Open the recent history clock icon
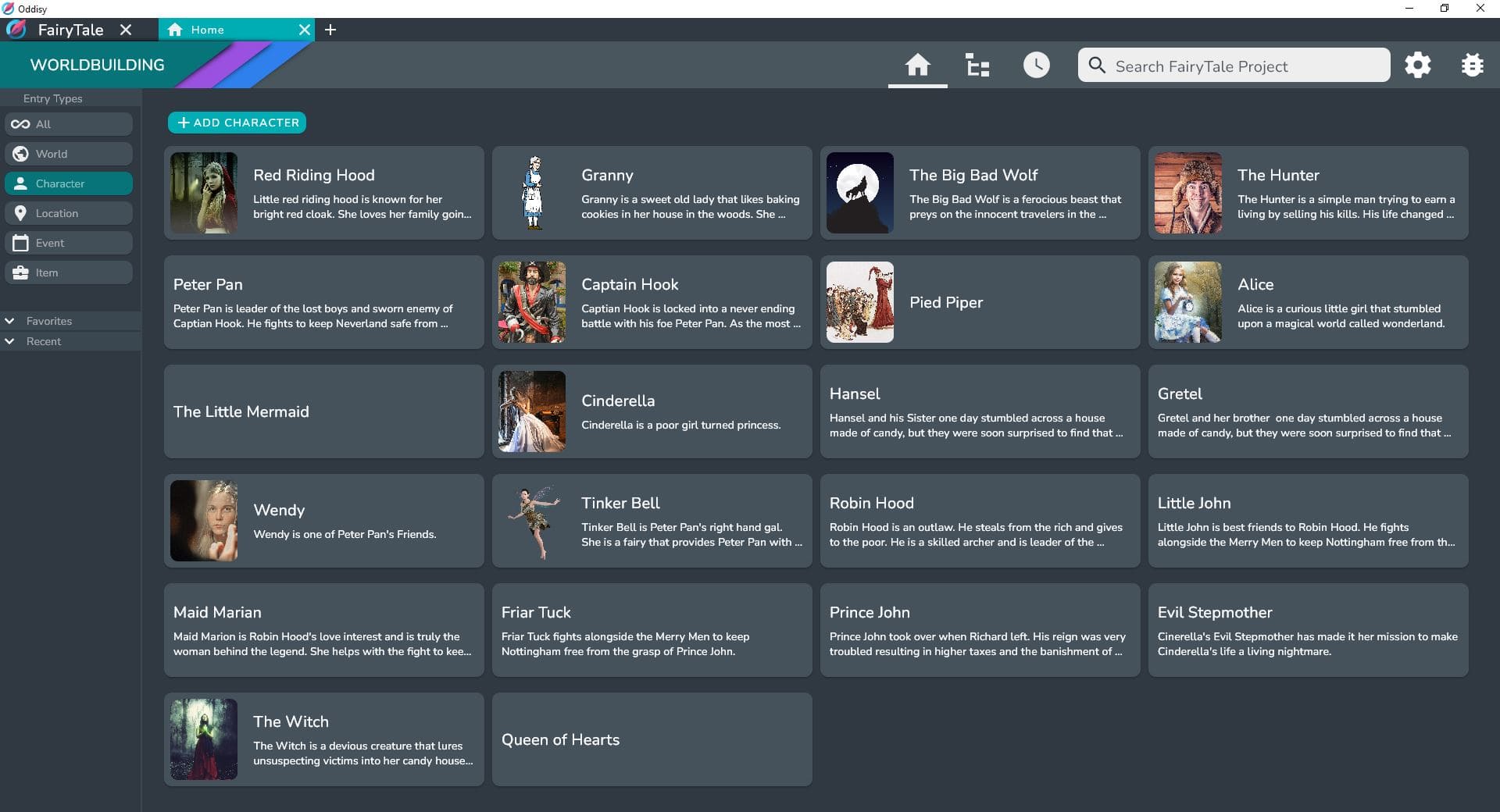This screenshot has height=812, width=1500. 1036,65
